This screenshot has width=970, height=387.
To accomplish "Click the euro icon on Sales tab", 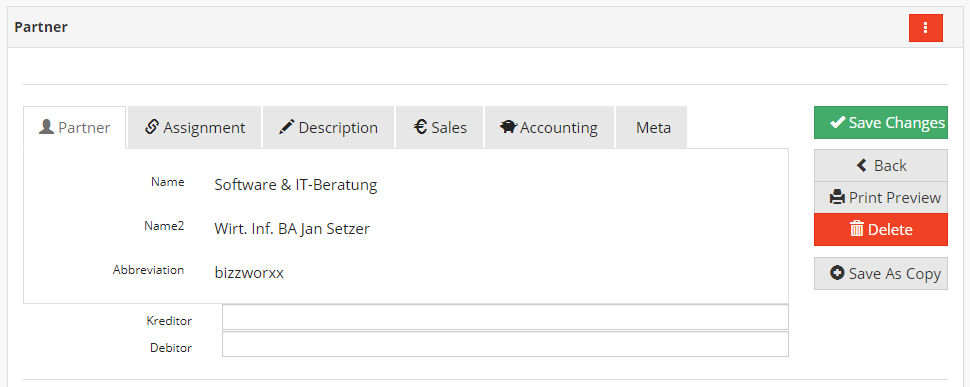I will click(421, 127).
